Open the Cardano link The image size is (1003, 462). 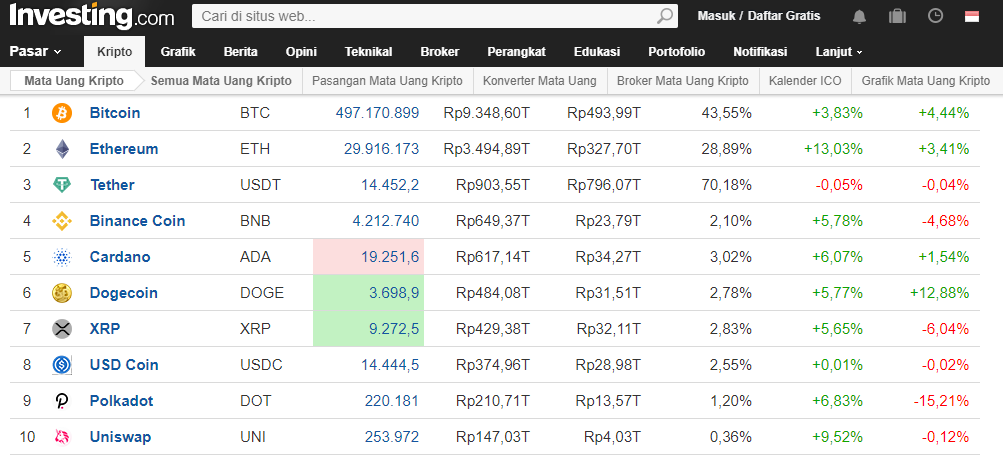[120, 257]
